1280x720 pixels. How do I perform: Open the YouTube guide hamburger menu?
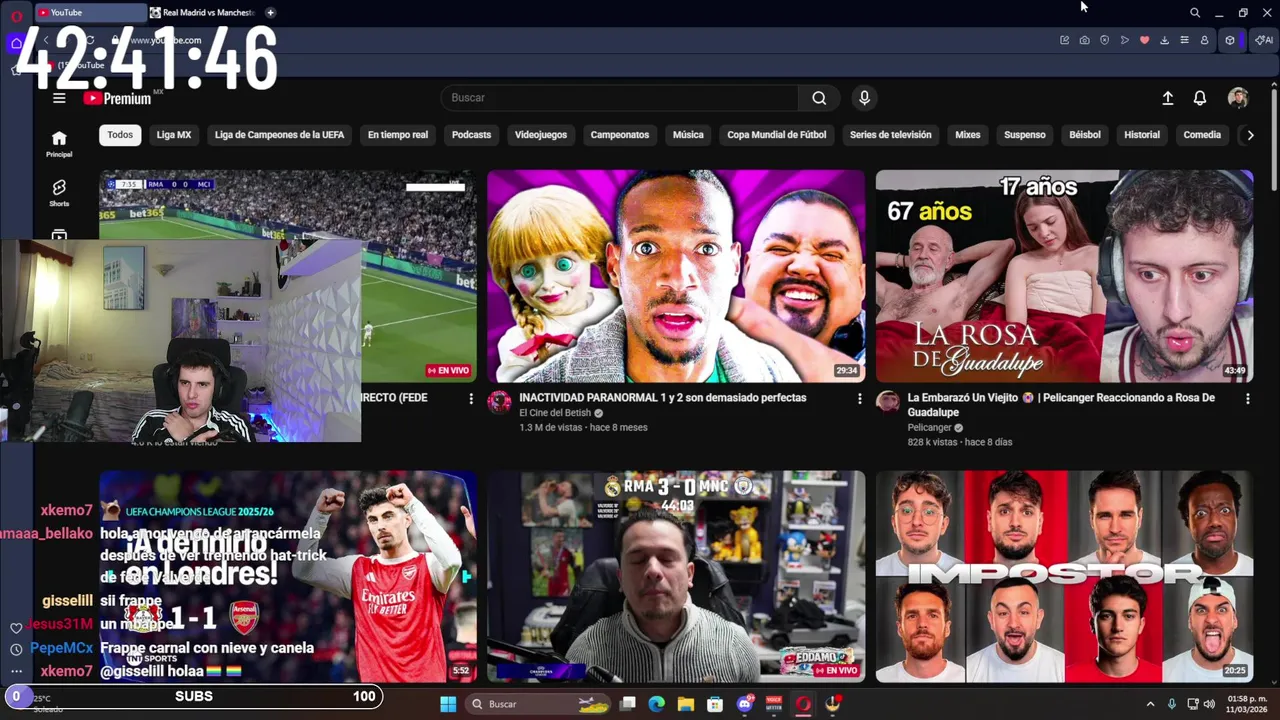[59, 98]
